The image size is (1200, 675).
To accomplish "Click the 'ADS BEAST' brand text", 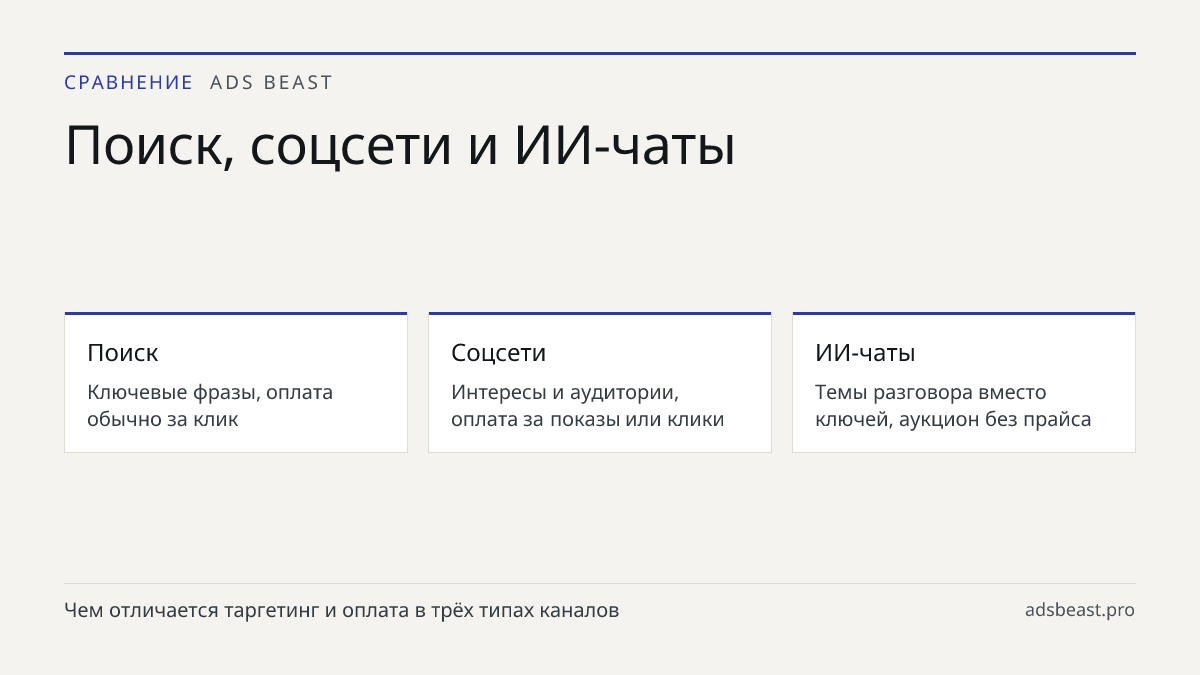I will (271, 83).
